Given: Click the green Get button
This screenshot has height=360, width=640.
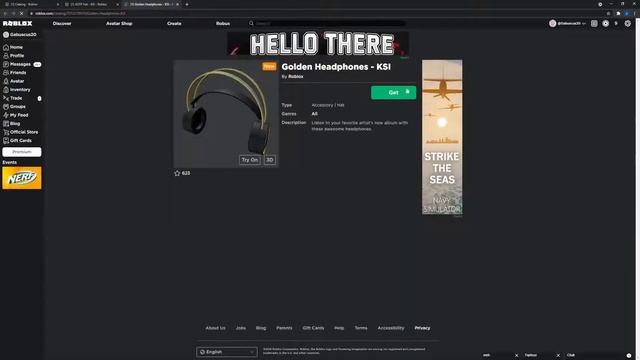Looking at the screenshot, I should coord(393,93).
